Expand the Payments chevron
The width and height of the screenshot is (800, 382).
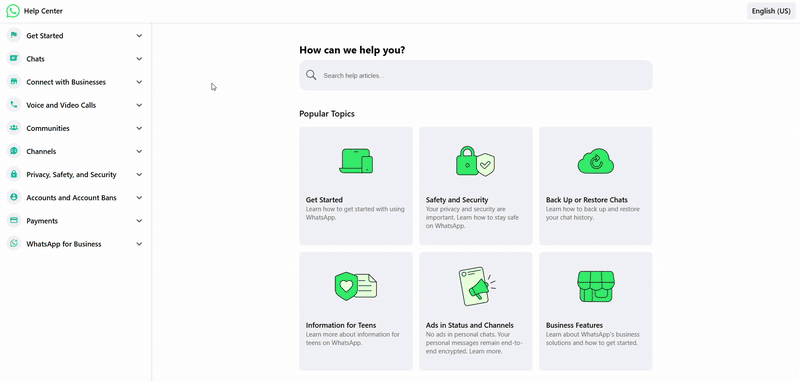(x=139, y=221)
